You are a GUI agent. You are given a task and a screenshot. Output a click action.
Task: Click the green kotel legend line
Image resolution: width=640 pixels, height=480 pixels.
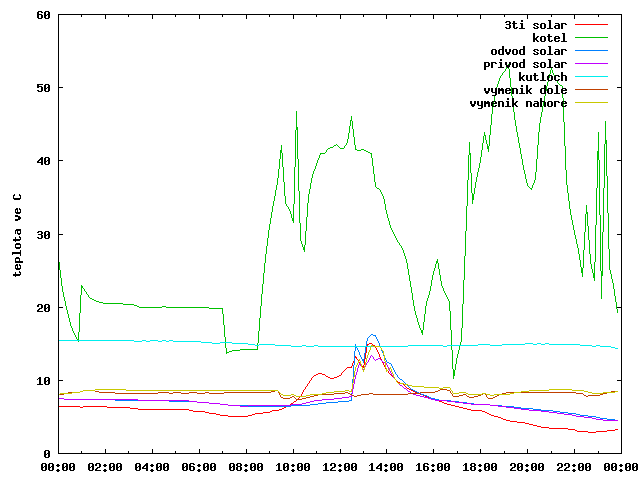coord(591,38)
